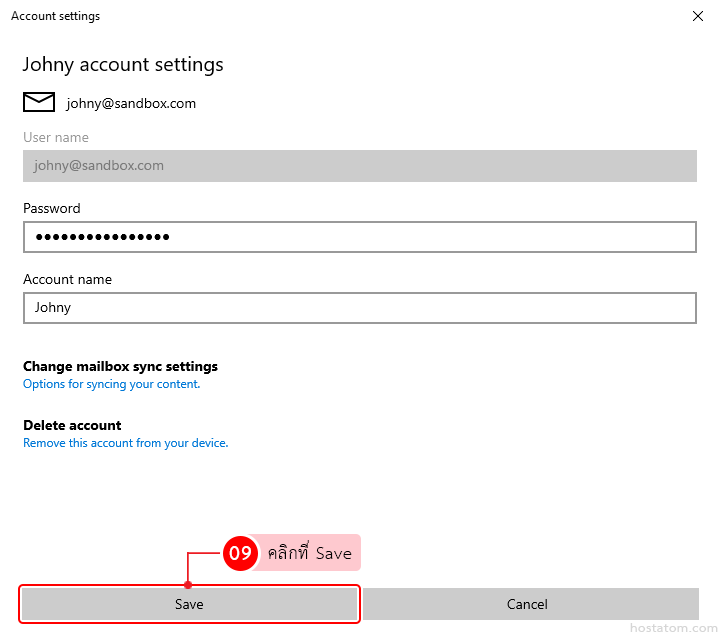The image size is (720, 635).
Task: Click the Delete account heading
Action: 72,425
